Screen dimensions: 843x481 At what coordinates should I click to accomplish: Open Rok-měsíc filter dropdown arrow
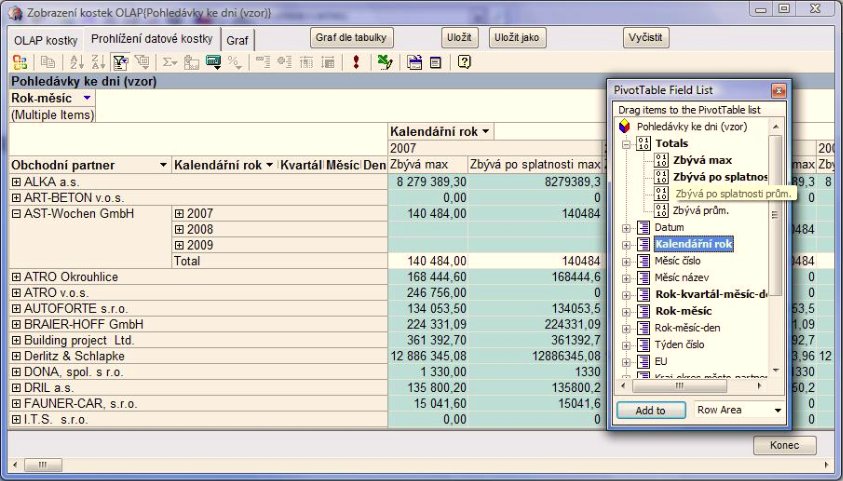[x=87, y=98]
